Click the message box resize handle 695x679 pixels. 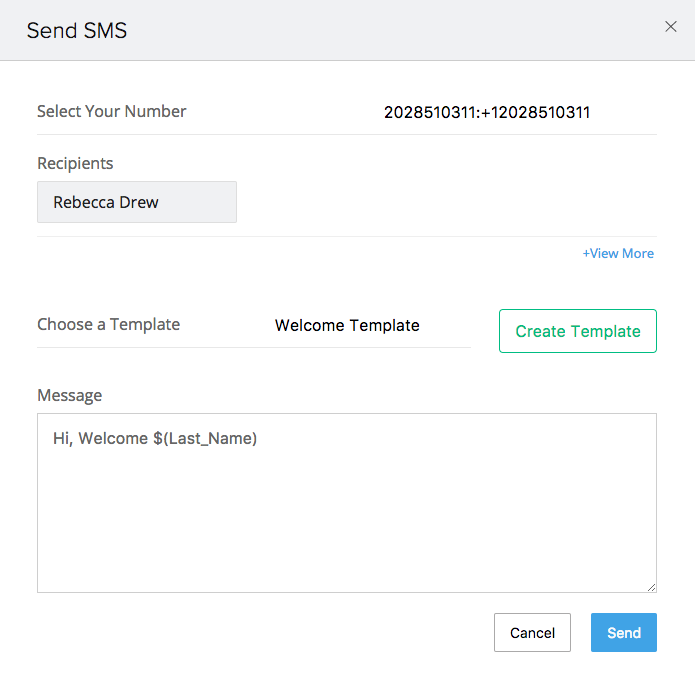click(651, 587)
